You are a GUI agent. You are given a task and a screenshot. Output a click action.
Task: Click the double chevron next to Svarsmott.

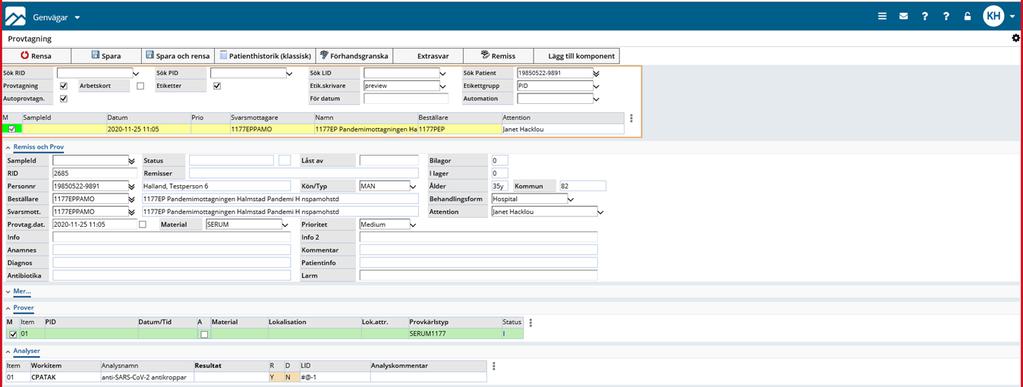131,211
